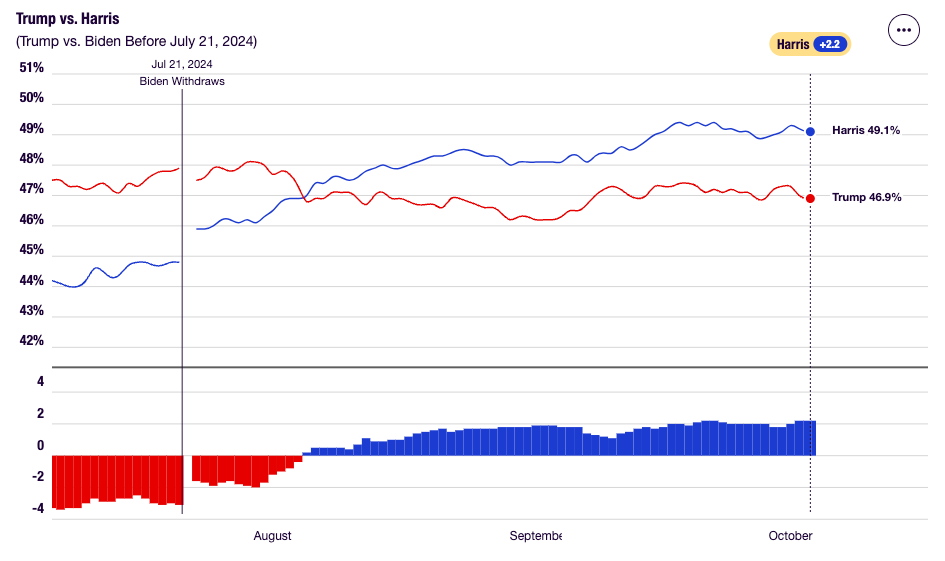The width and height of the screenshot is (945, 561).
Task: Click the August axis label
Action: point(272,536)
